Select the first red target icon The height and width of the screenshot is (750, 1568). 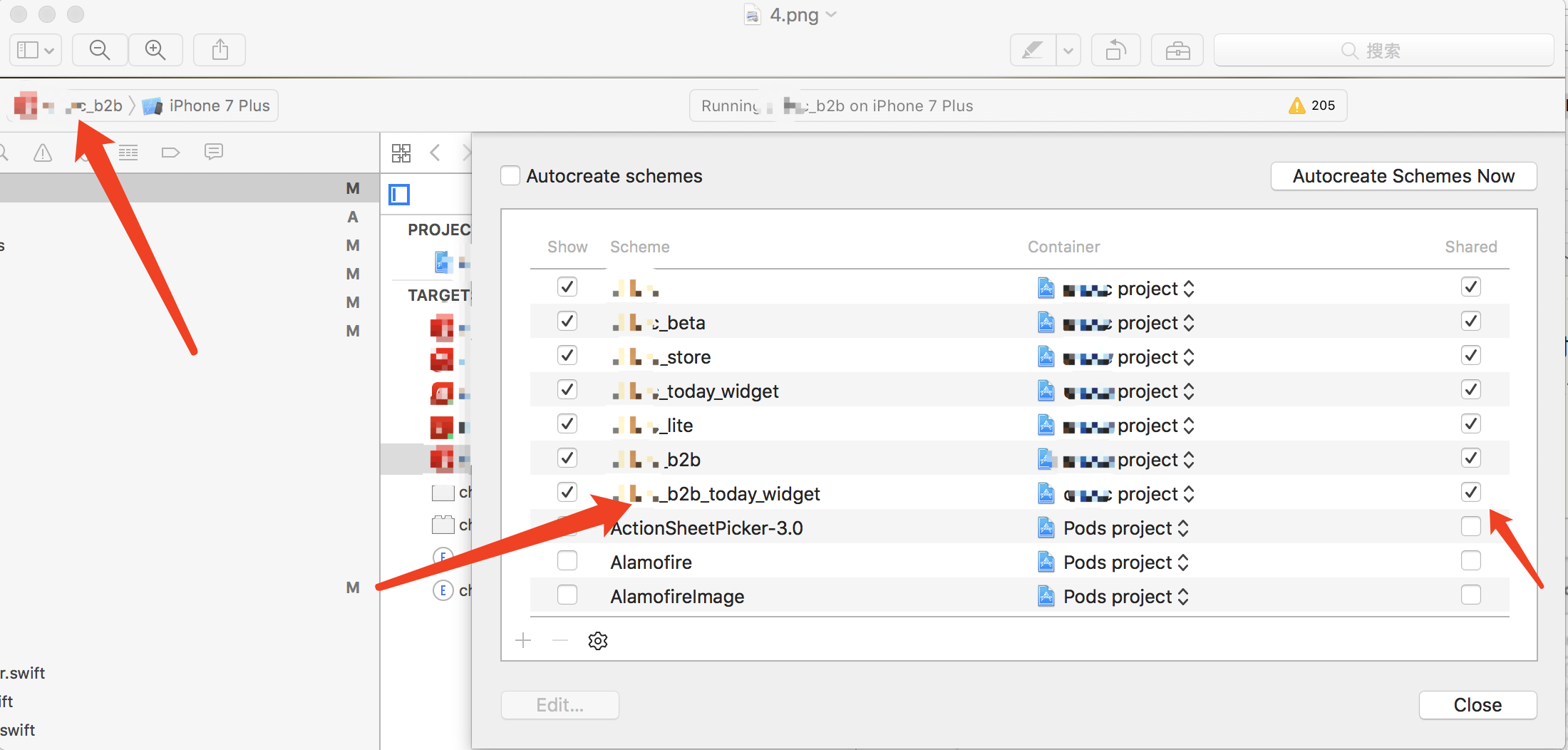[442, 328]
